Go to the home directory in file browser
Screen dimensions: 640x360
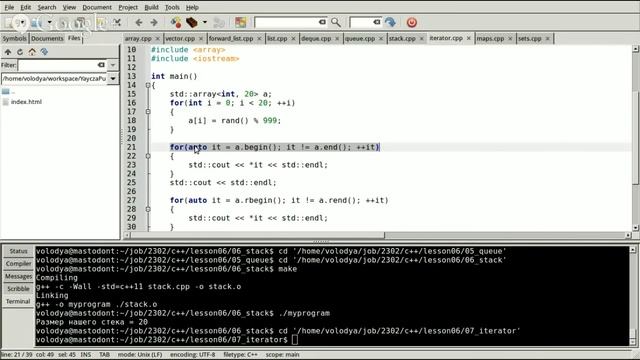click(32, 52)
